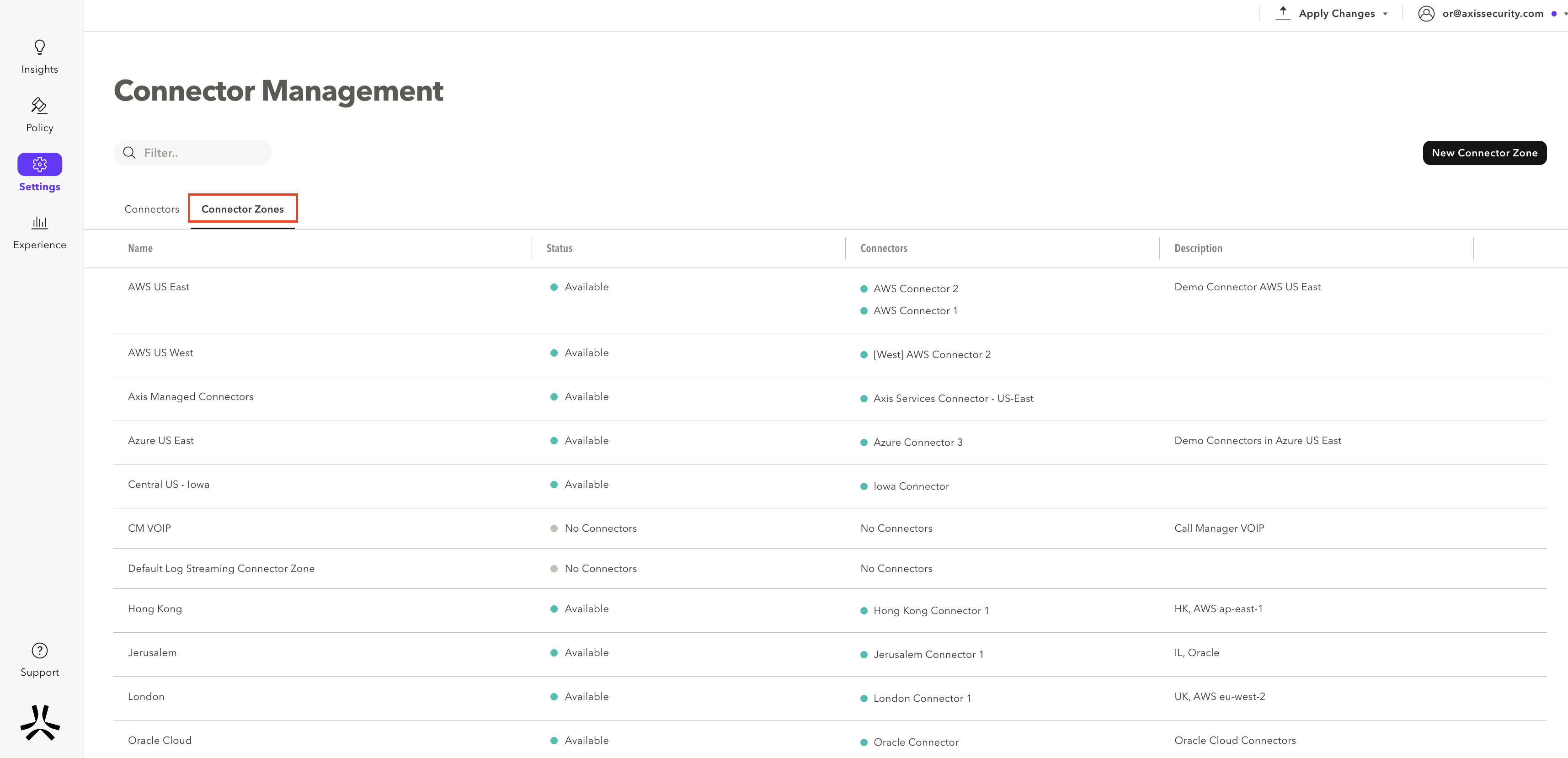Image resolution: width=1568 pixels, height=758 pixels.
Task: Click the Apply Changes upload icon
Action: point(1283,13)
